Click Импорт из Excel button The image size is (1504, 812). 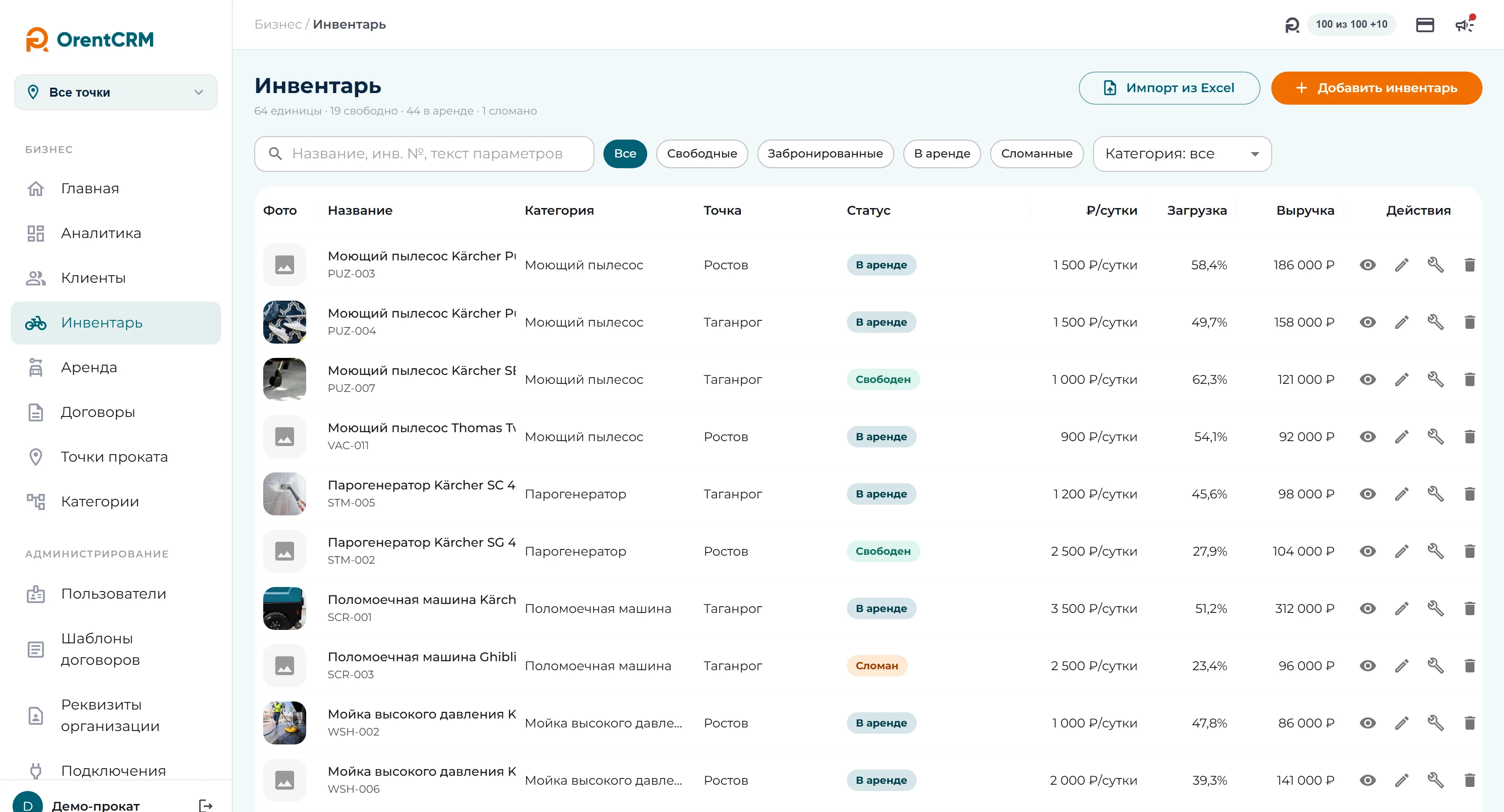(x=1169, y=88)
